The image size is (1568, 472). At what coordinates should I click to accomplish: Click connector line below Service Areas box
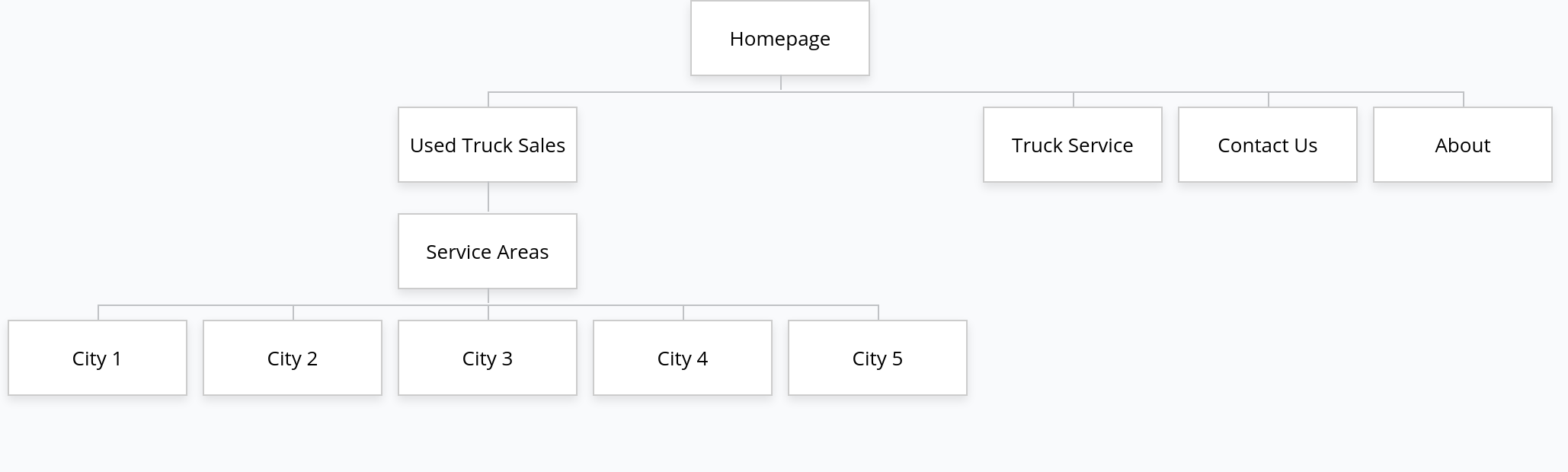[488, 296]
